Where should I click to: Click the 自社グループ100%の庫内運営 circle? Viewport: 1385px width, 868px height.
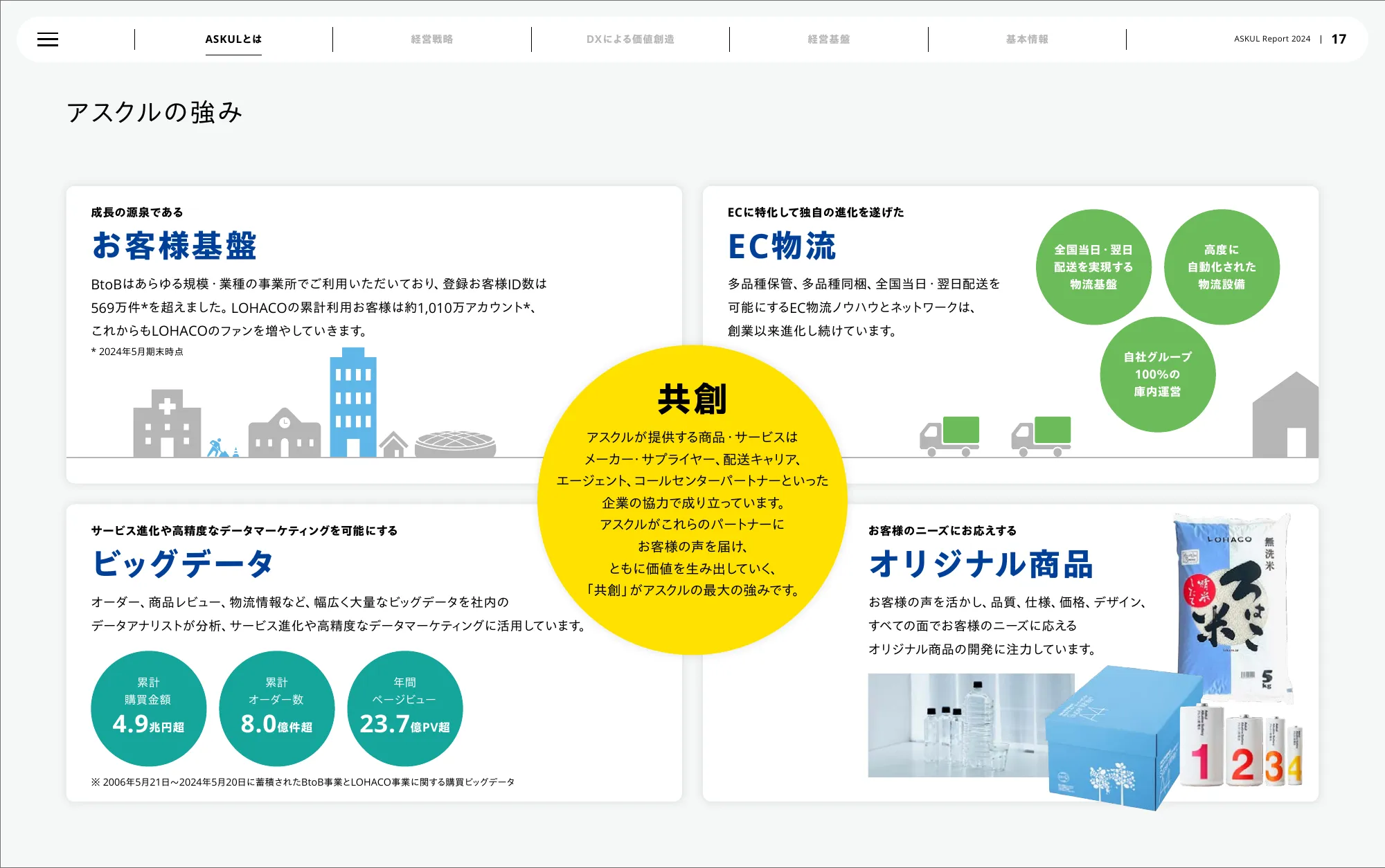[x=1158, y=374]
